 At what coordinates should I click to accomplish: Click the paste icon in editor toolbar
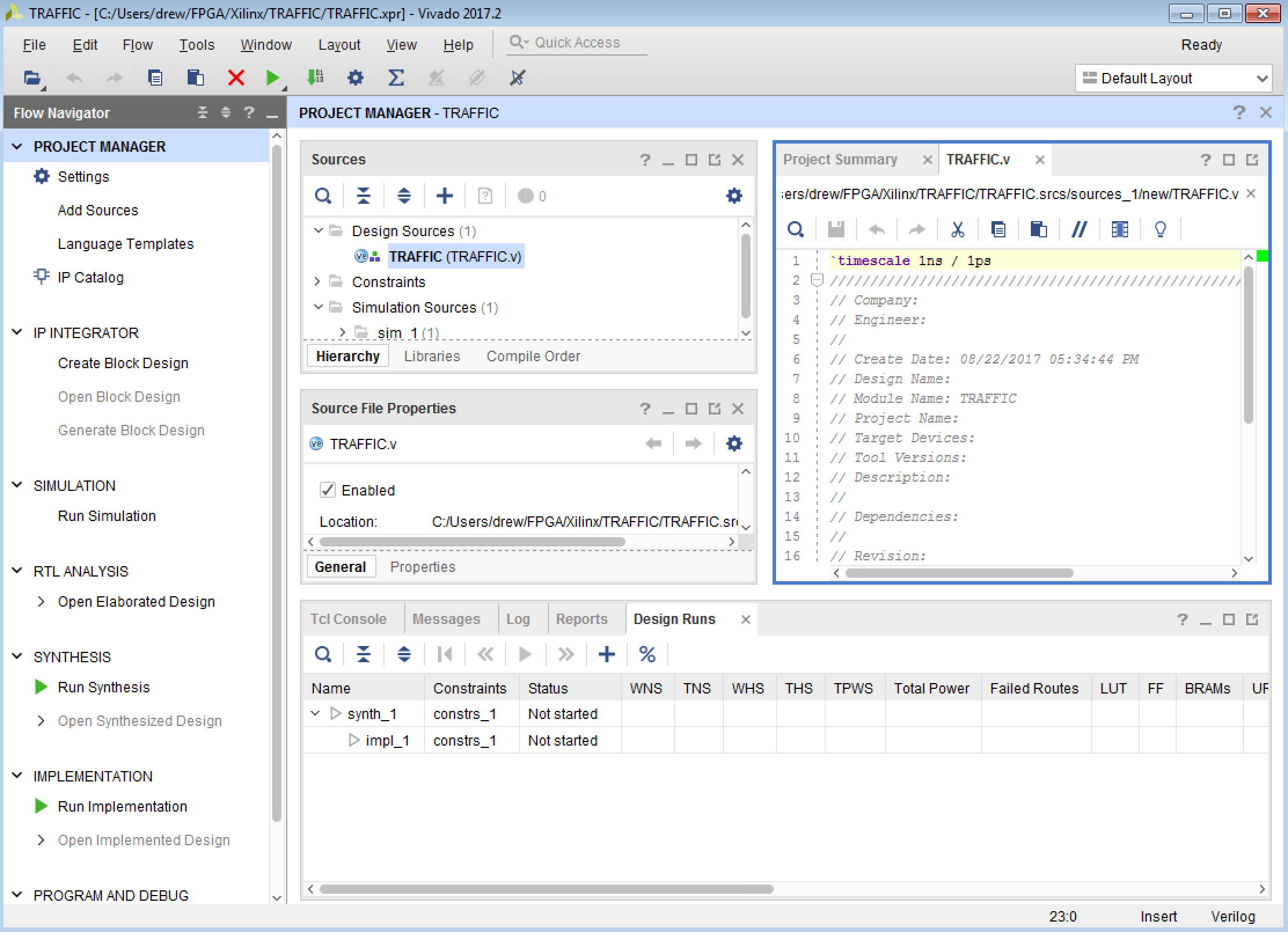coord(1038,229)
